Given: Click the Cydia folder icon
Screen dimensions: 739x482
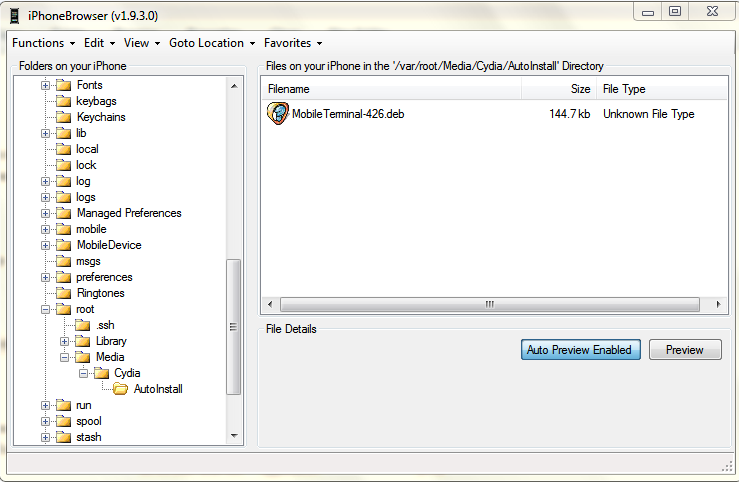Looking at the screenshot, I should pos(101,374).
